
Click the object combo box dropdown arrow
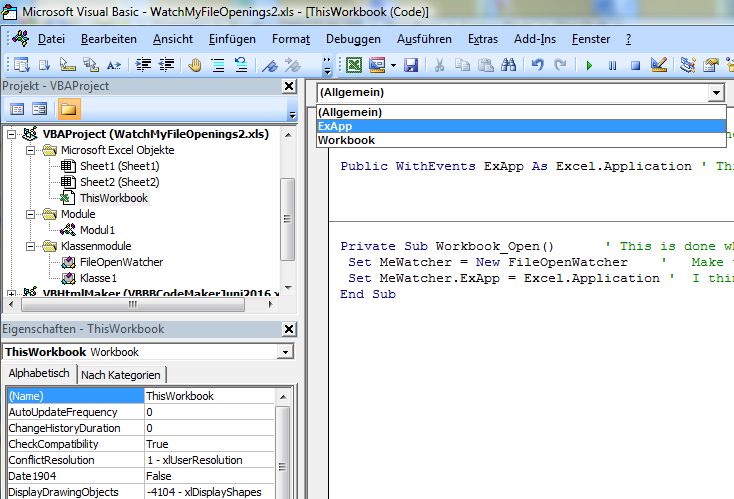pyautogui.click(x=716, y=93)
